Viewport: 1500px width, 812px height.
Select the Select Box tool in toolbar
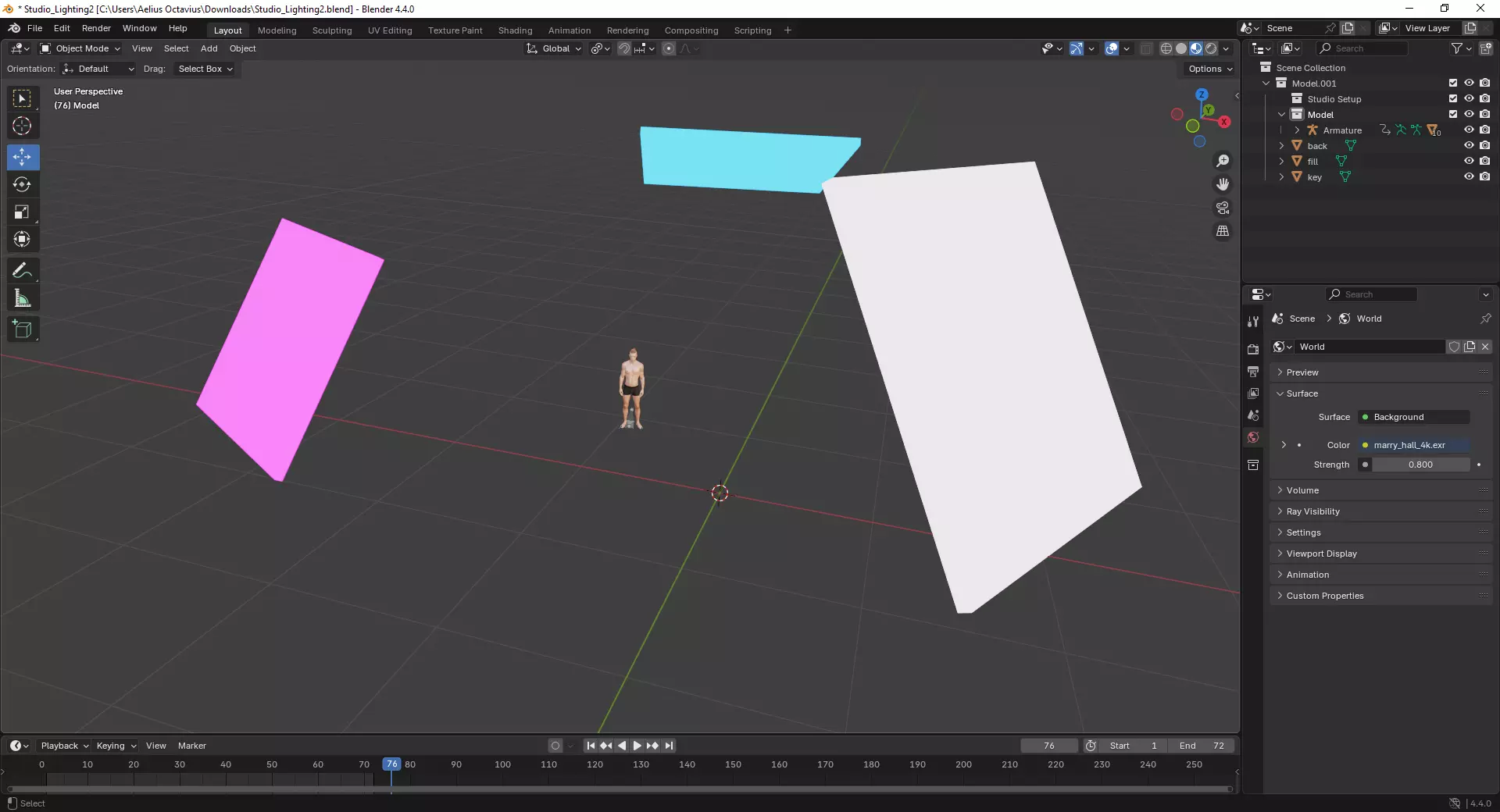pyautogui.click(x=22, y=98)
